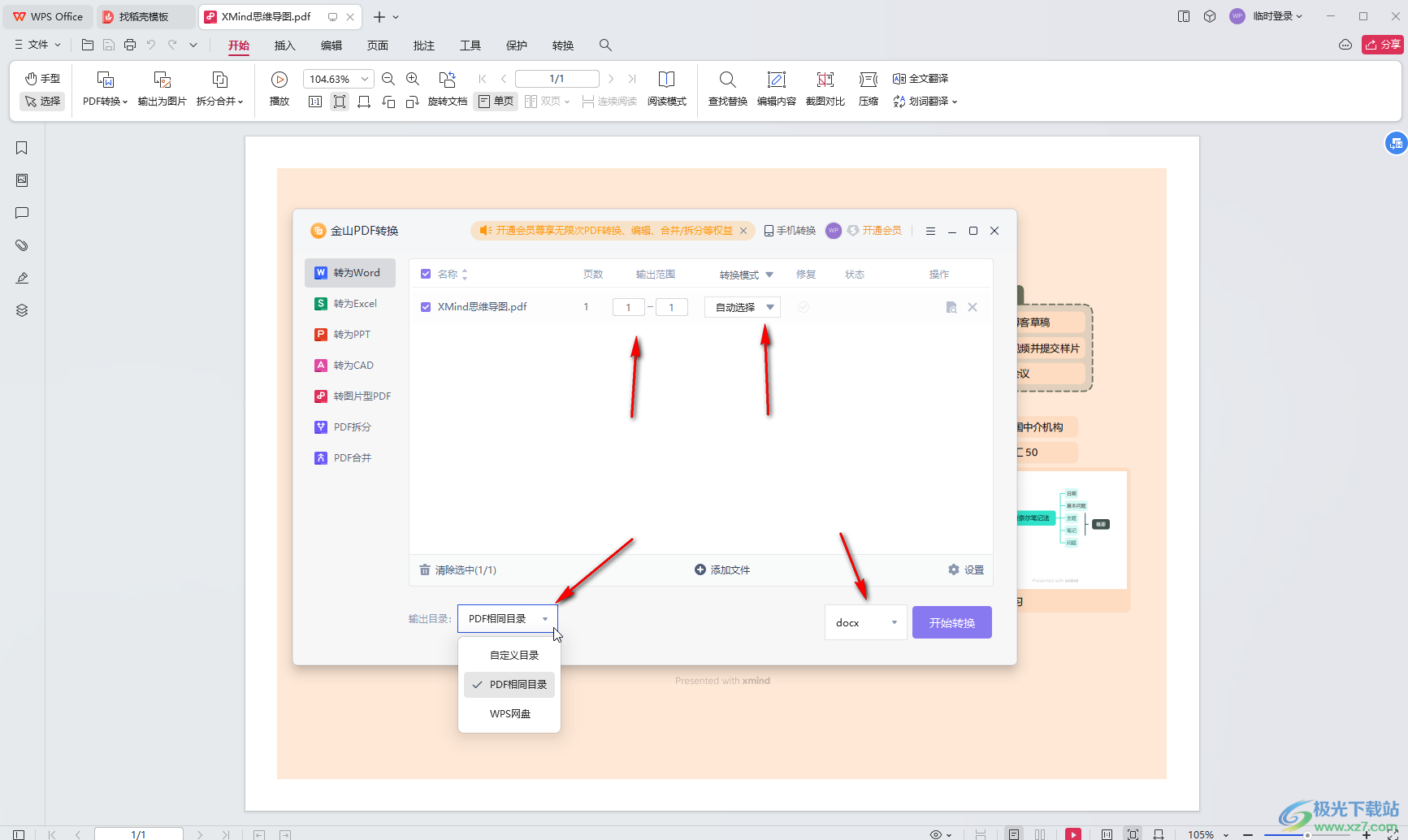Click the zoom in magnifier
Screen dimensions: 1408x840
[x=413, y=79]
